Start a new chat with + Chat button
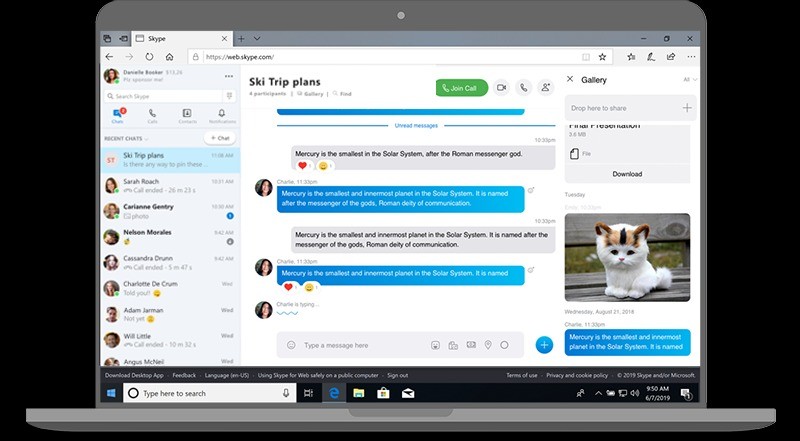The height and width of the screenshot is (441, 800). (x=220, y=138)
